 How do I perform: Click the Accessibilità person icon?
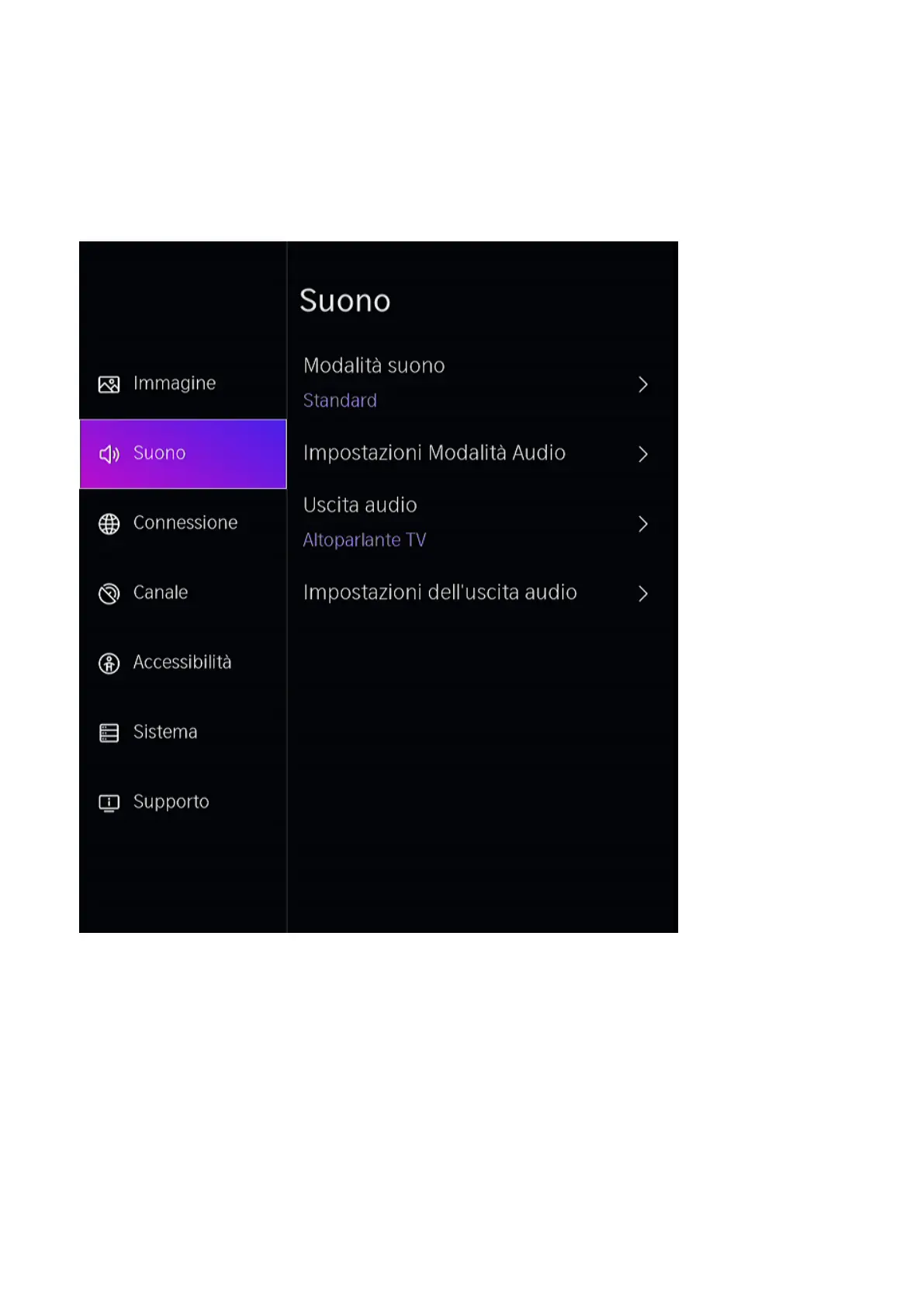(109, 664)
